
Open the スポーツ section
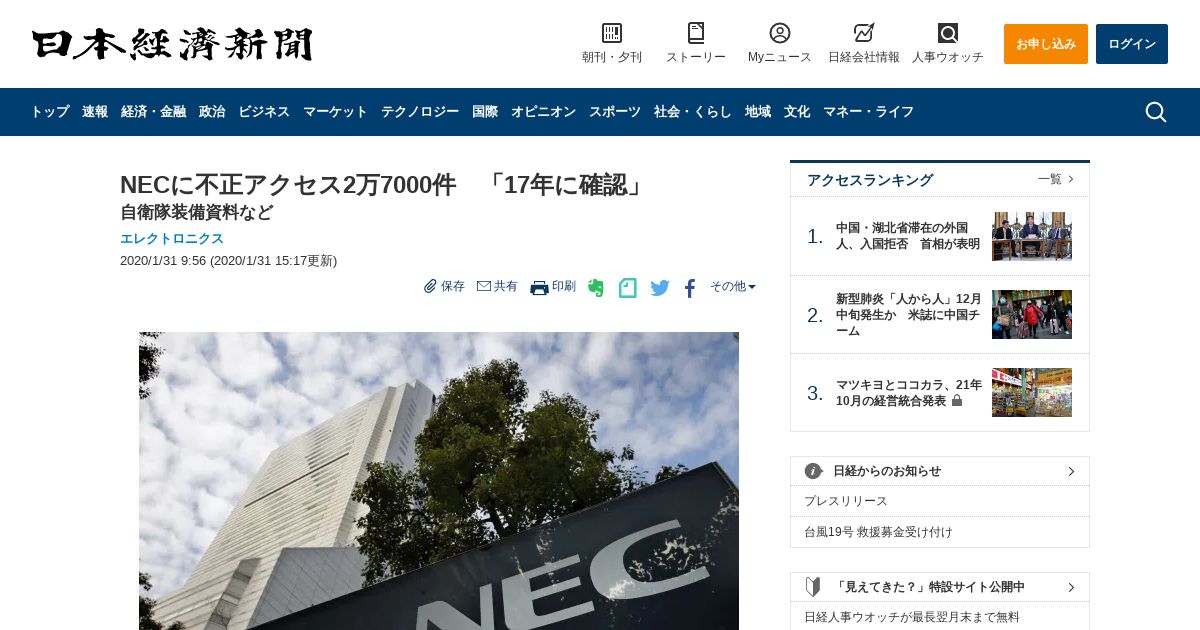tap(615, 112)
